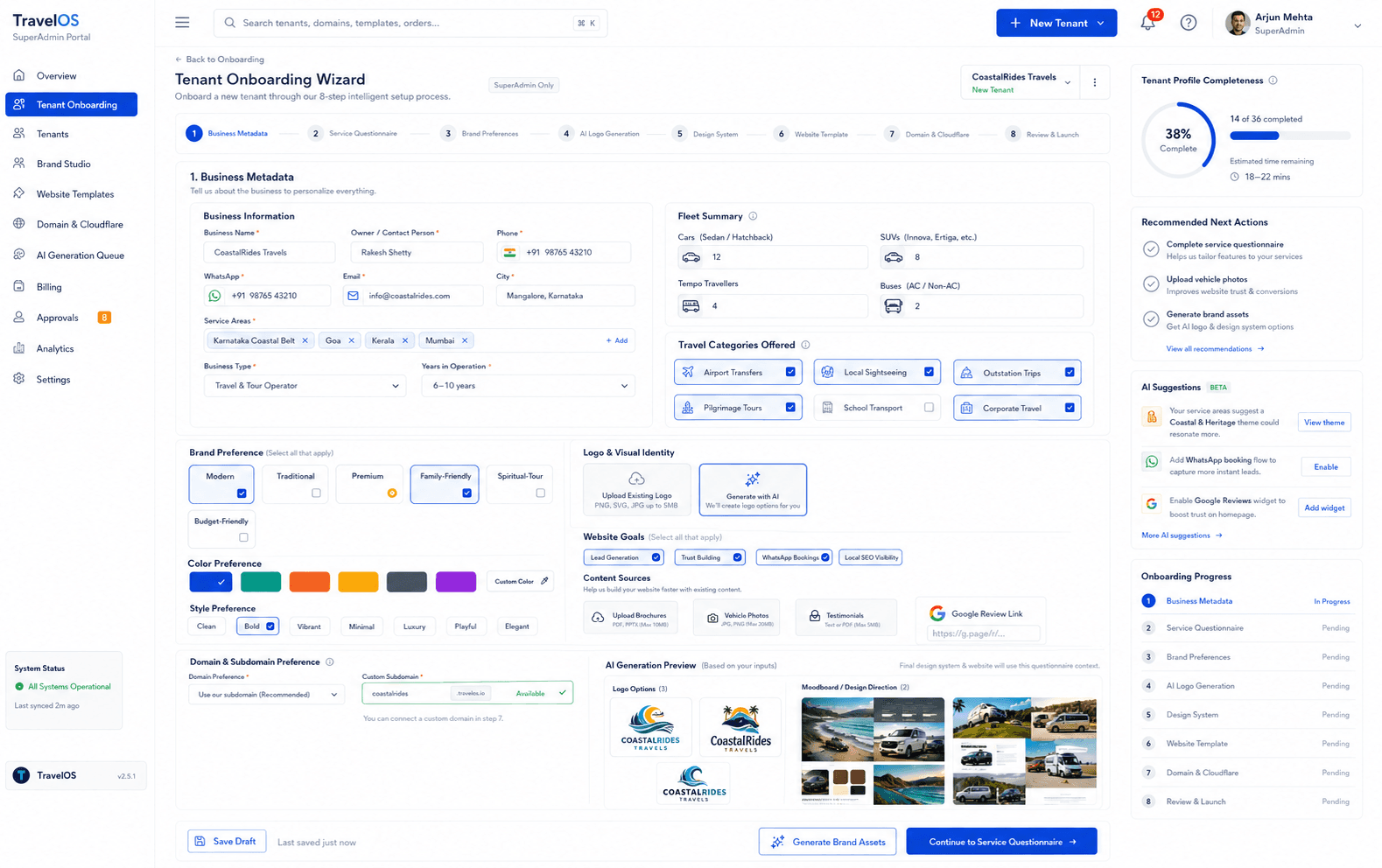Go to step 4 AI Logo Generation
The image size is (1382, 868).
(600, 134)
